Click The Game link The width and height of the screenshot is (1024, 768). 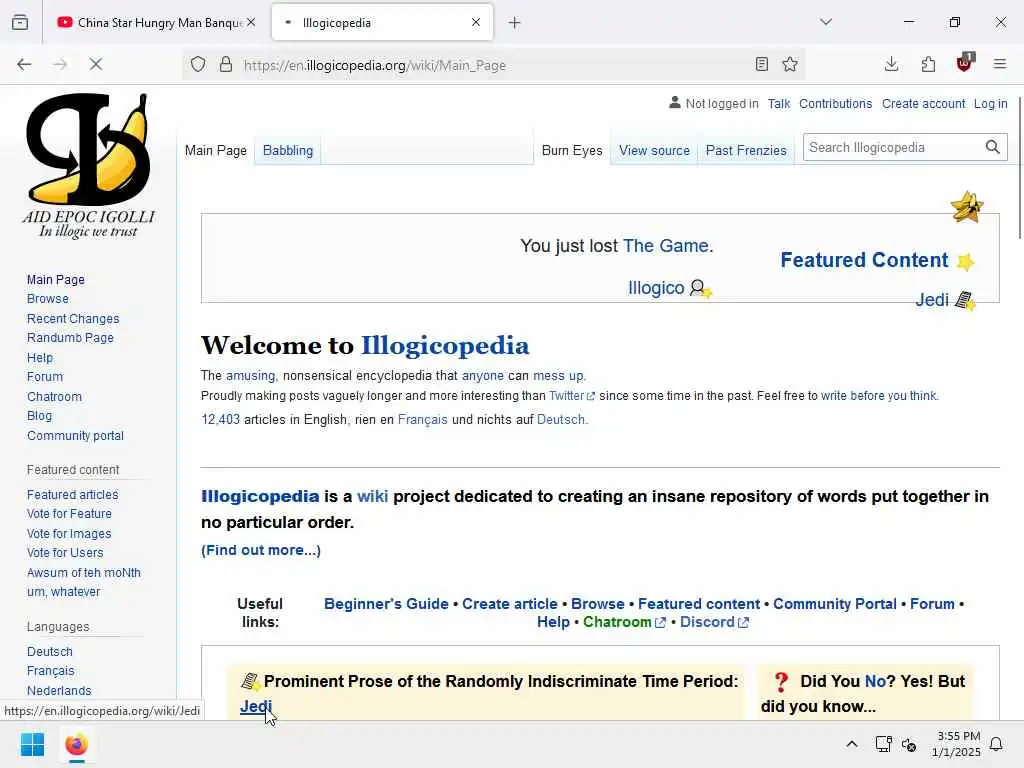(x=665, y=246)
